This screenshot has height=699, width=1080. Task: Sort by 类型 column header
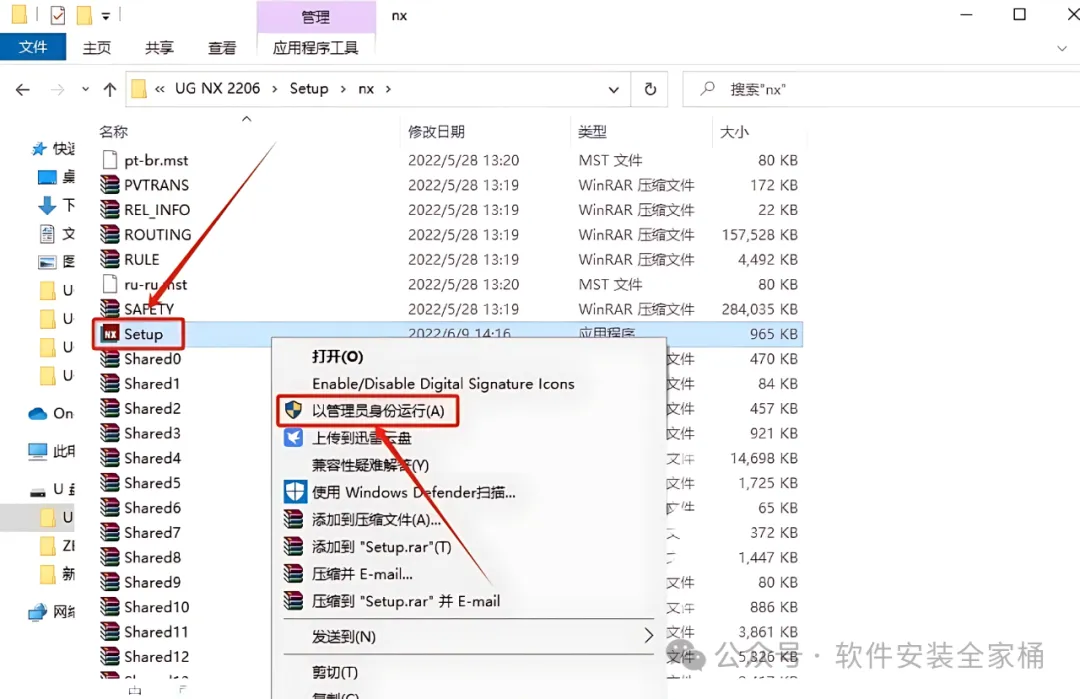[592, 132]
